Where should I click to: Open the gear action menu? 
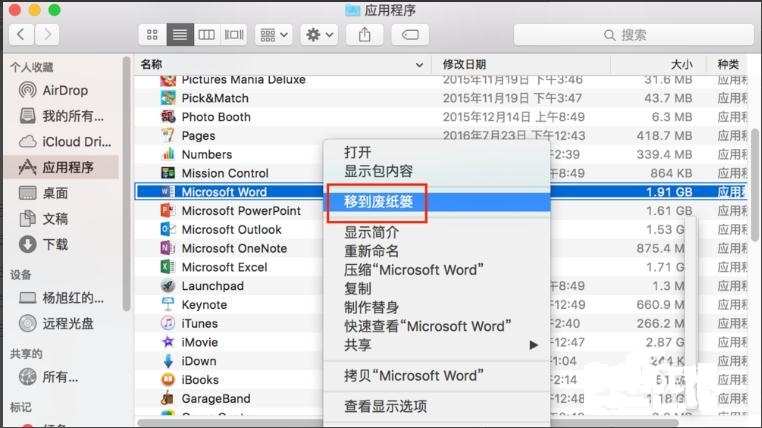pyautogui.click(x=319, y=34)
